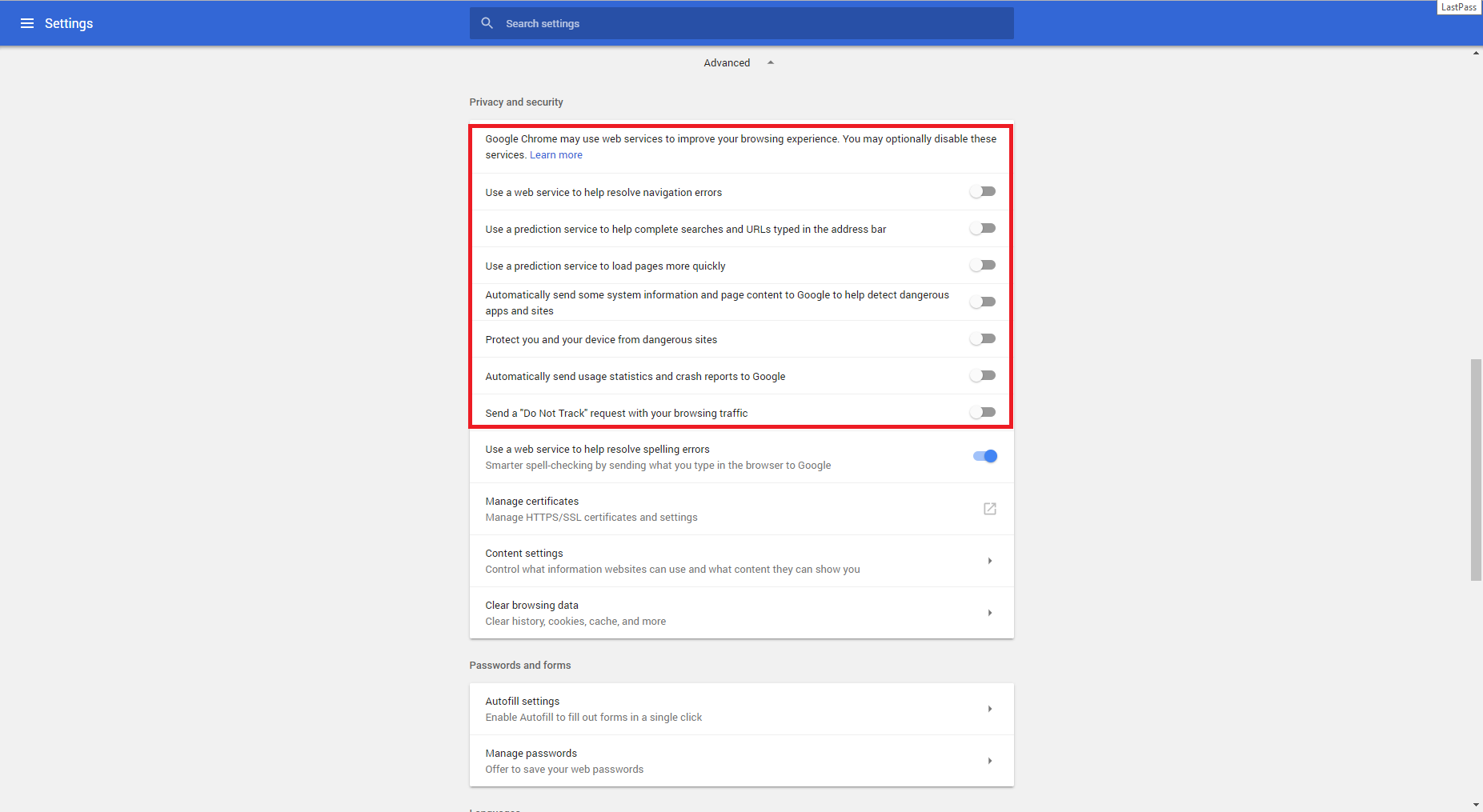Click 'Clear history, cookies, cache, and more' text
1483x812 pixels.
pos(575,622)
